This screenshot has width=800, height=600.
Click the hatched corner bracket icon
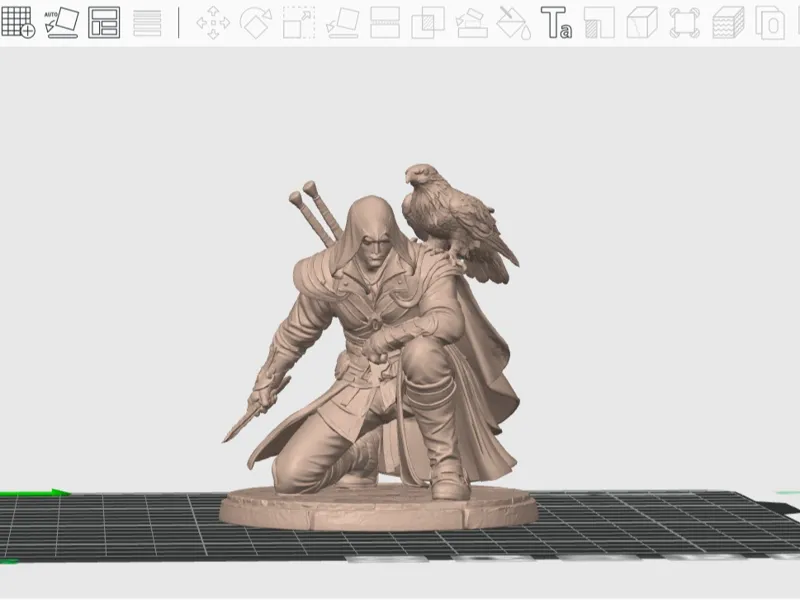coord(599,22)
